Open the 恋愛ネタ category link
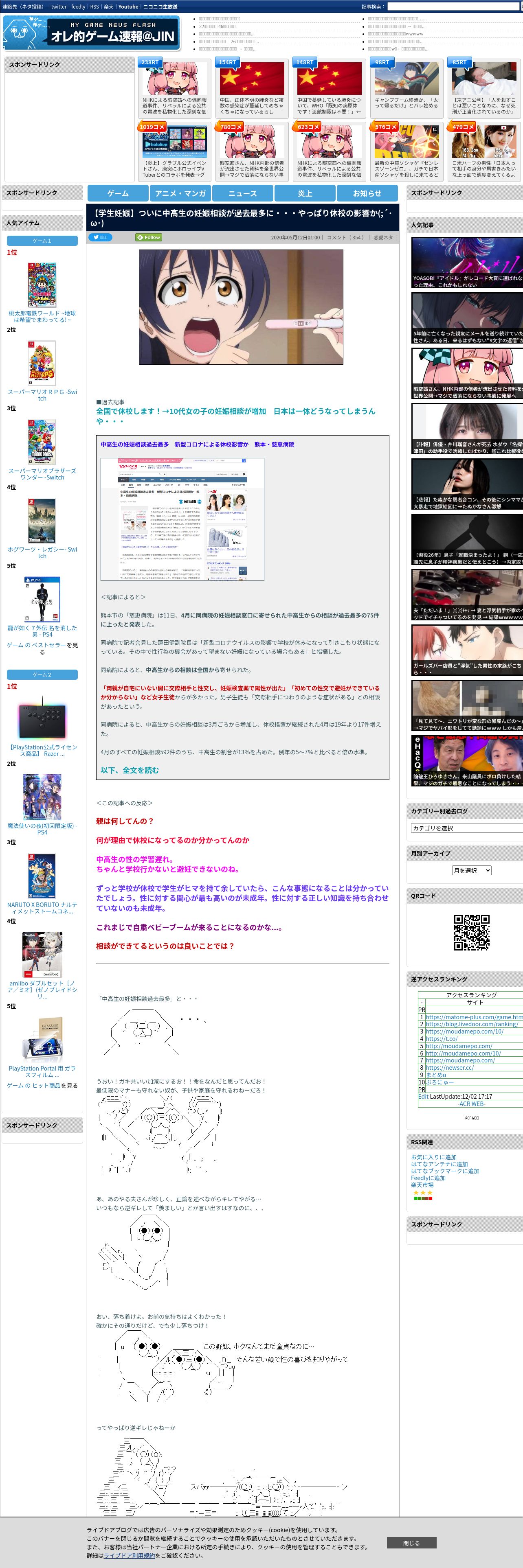The width and height of the screenshot is (523, 1568). pos(383,237)
